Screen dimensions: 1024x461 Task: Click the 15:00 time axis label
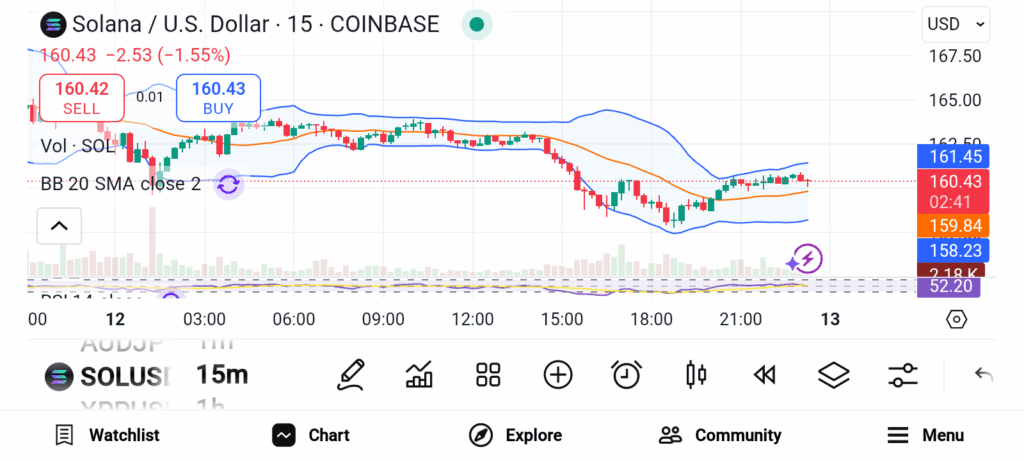click(562, 320)
